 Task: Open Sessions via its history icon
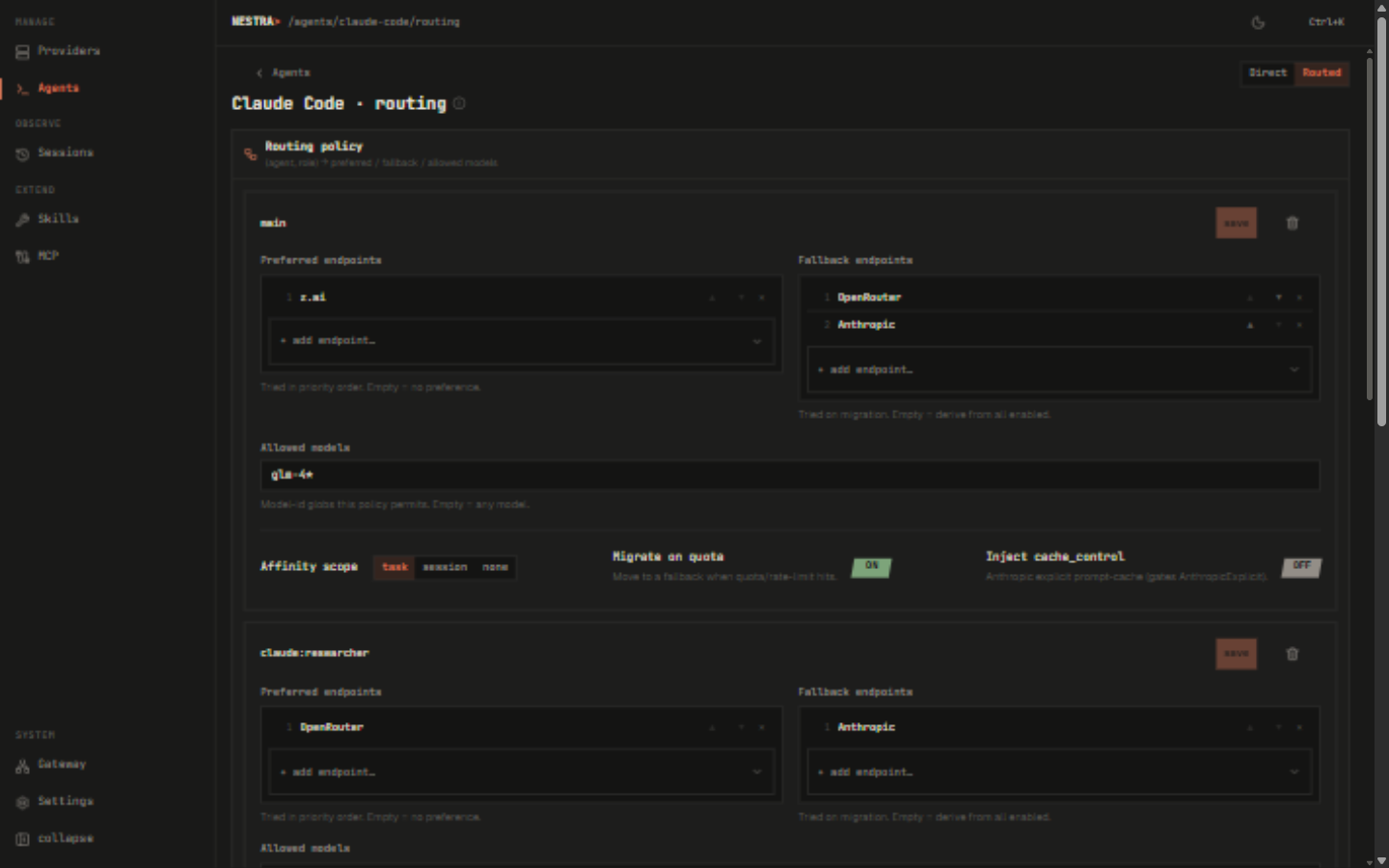pos(22,154)
